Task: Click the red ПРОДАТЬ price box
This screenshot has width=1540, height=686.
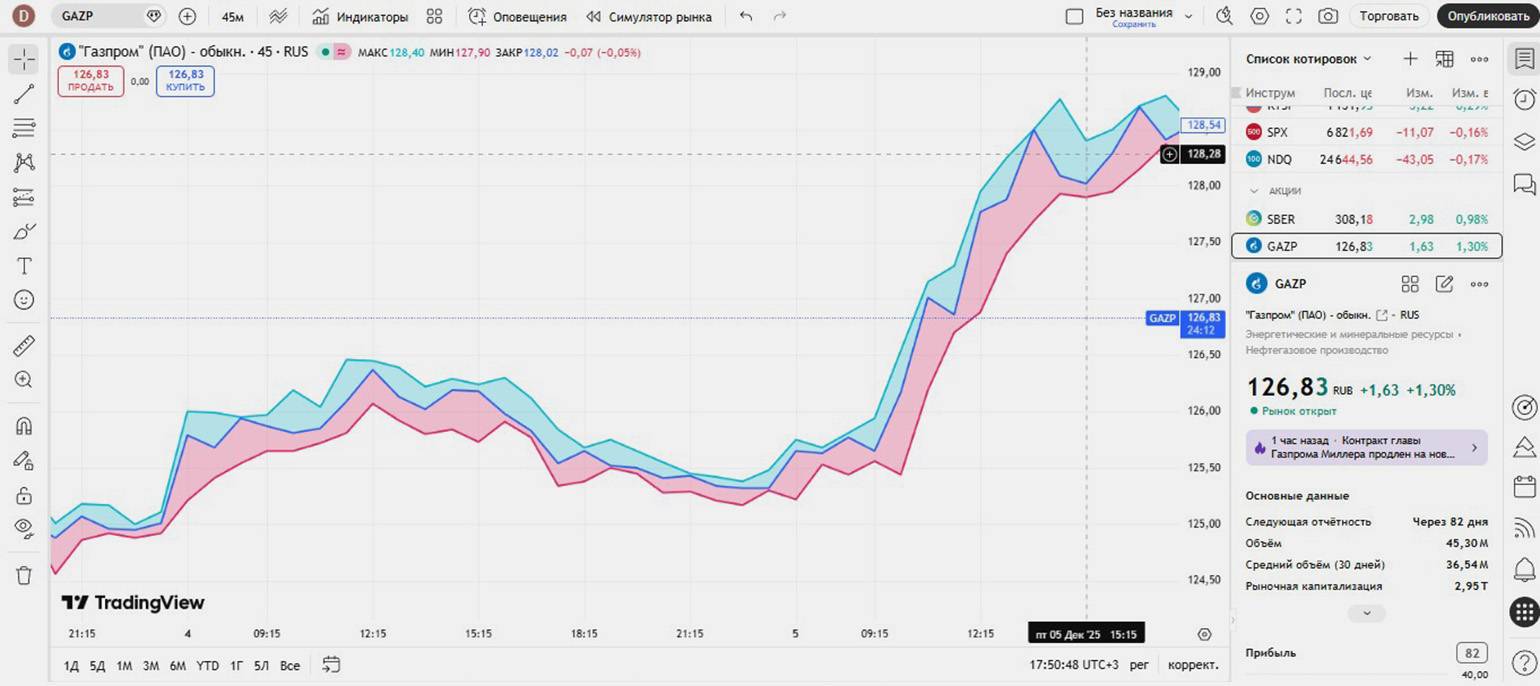Action: coord(90,81)
